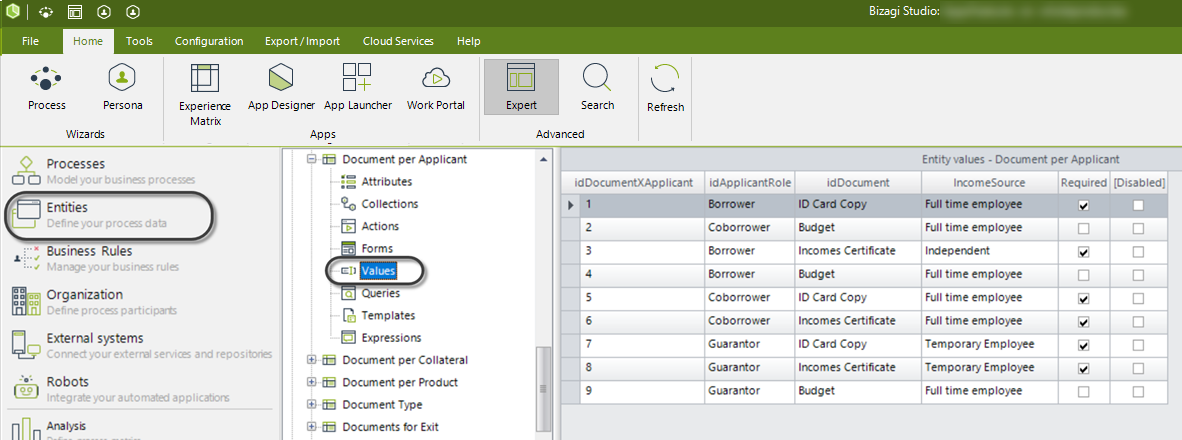This screenshot has width=1182, height=440.
Task: Sort by the IncomeSource column header
Action: coord(989,183)
